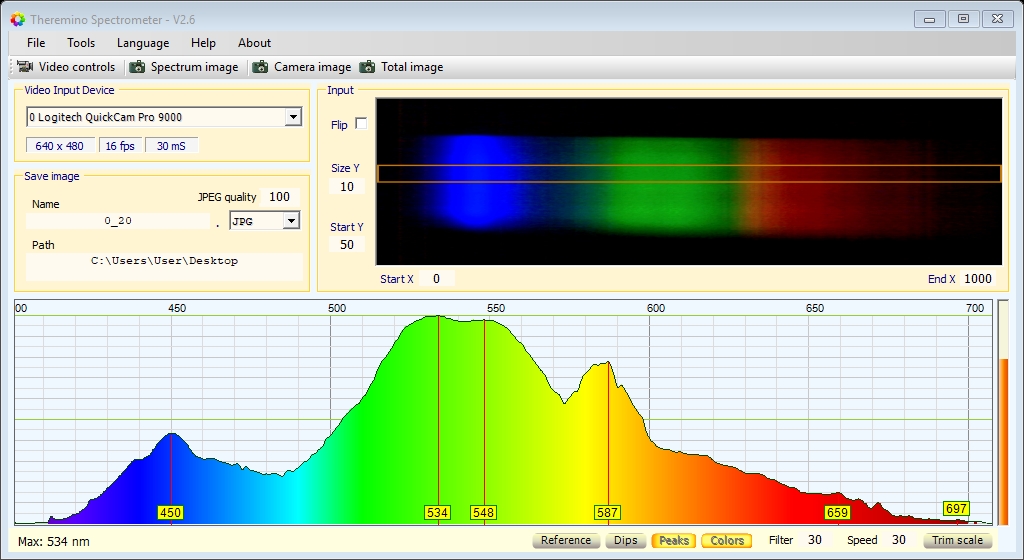This screenshot has height=560, width=1024.
Task: Expand the Video Input Device dropdown
Action: [292, 117]
